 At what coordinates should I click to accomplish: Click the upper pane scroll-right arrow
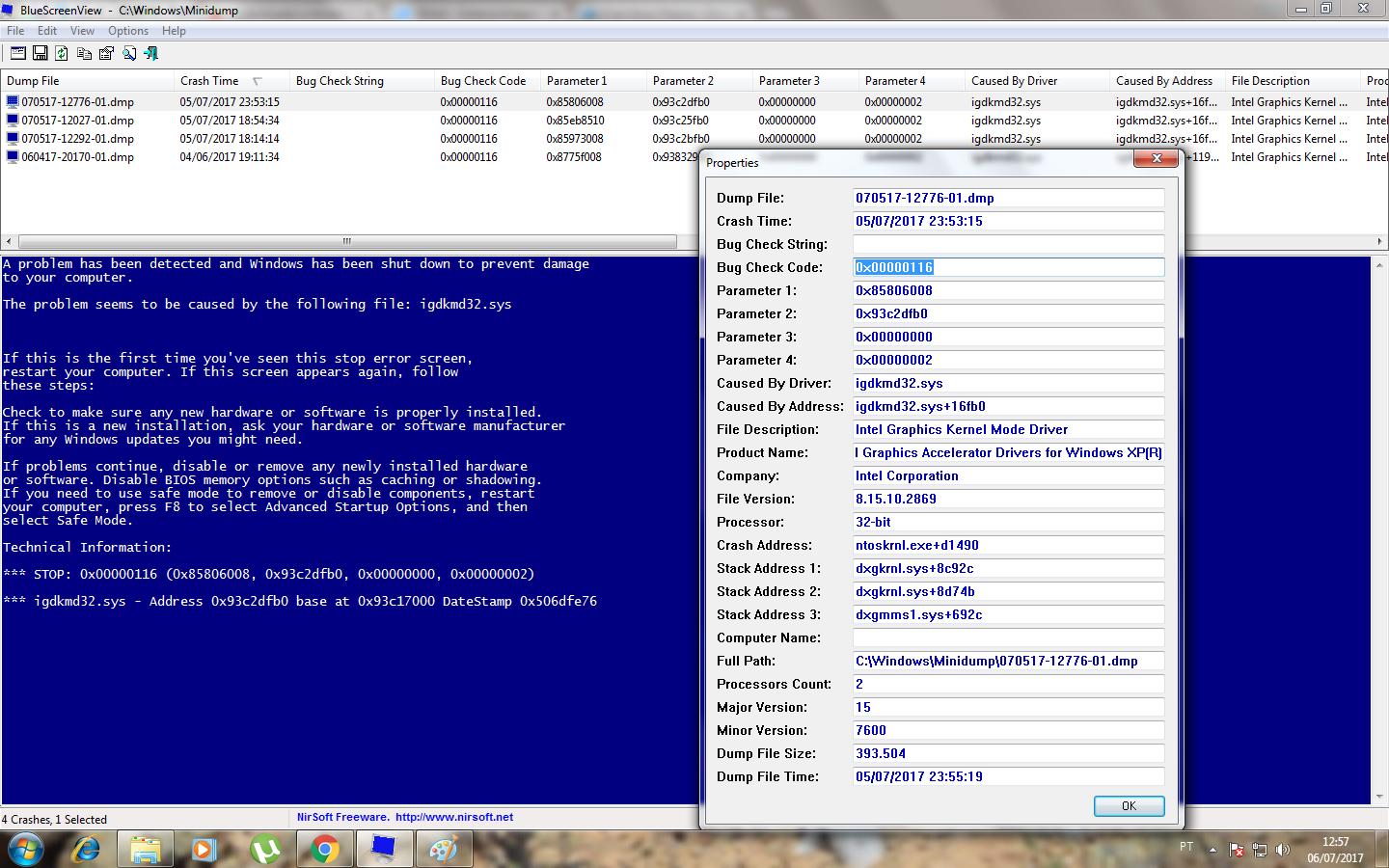point(1379,241)
